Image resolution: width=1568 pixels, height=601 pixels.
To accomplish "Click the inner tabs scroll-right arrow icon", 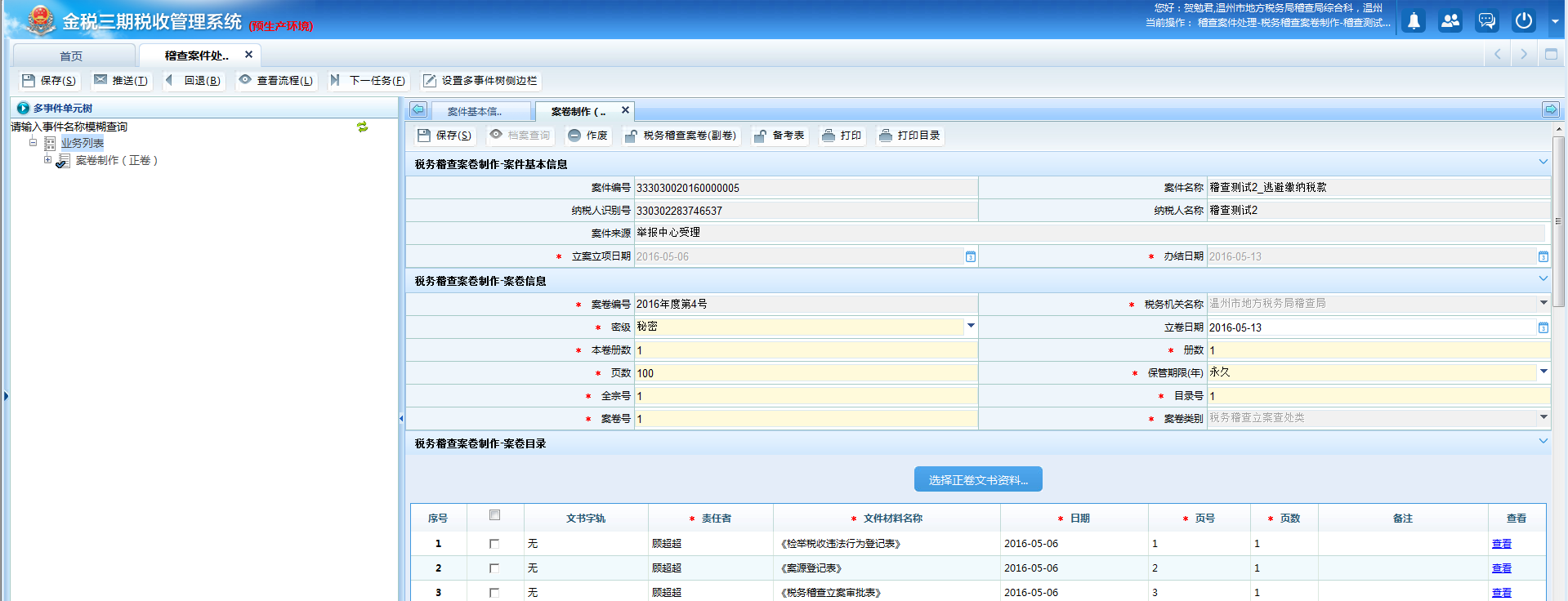I will pos(1551,109).
